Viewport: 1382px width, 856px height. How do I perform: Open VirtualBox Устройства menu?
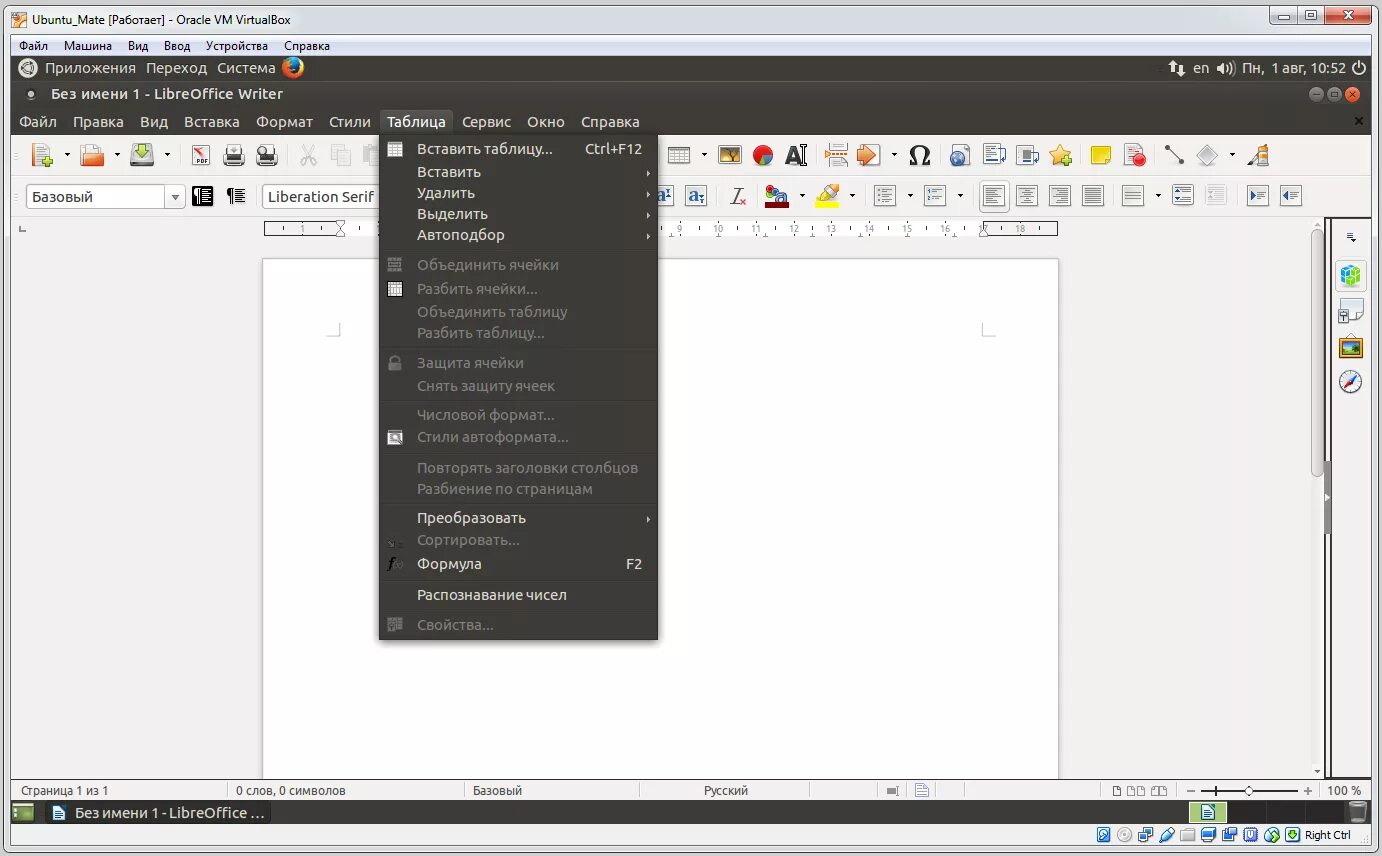tap(237, 46)
